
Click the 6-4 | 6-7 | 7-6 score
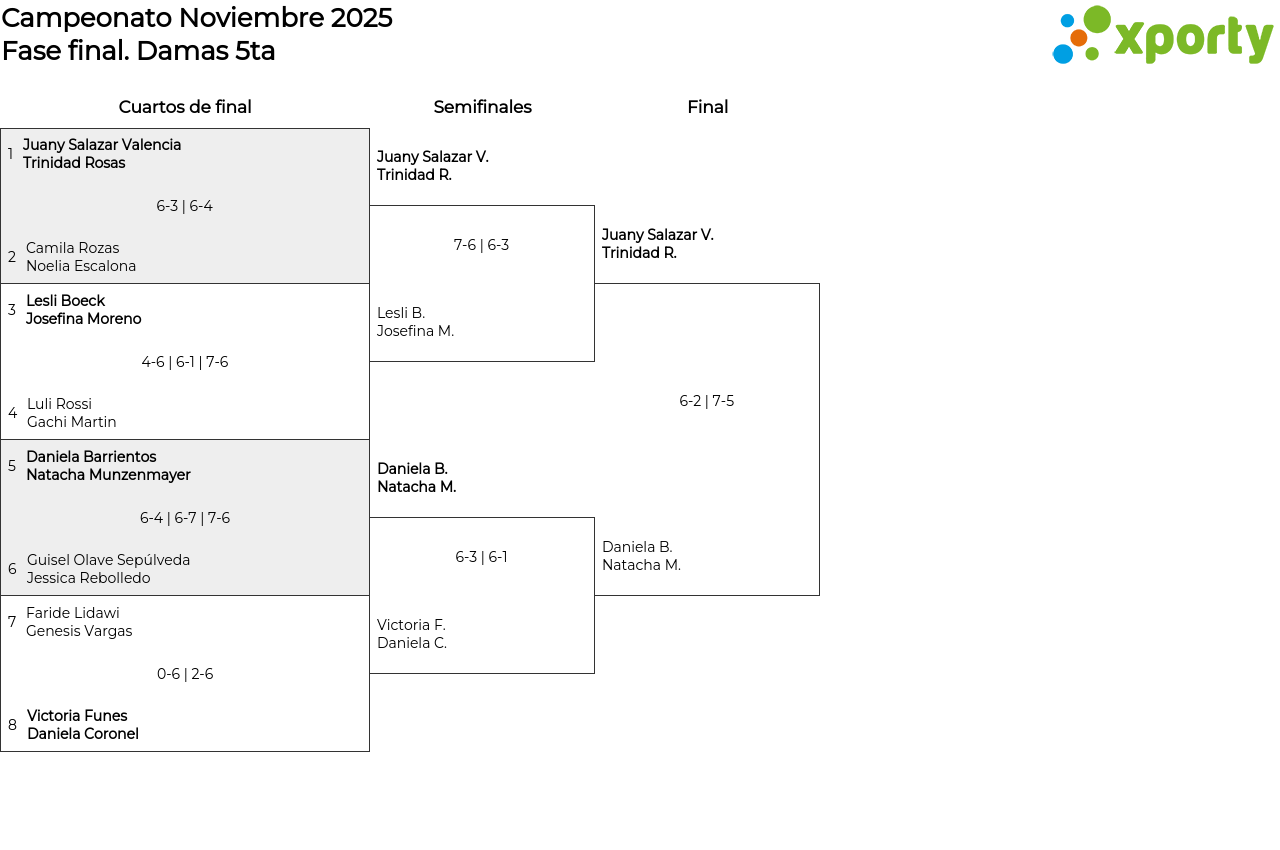185,518
